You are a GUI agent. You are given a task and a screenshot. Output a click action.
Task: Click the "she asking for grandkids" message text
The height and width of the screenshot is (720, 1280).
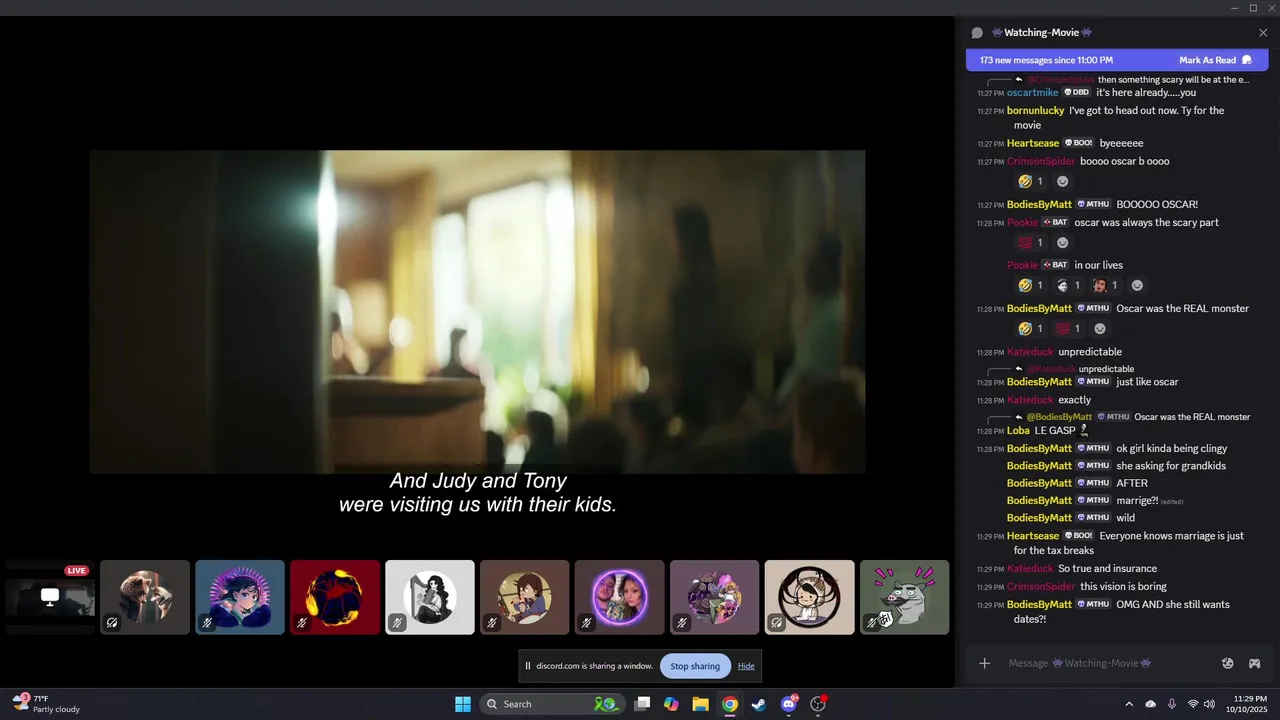click(x=1171, y=466)
